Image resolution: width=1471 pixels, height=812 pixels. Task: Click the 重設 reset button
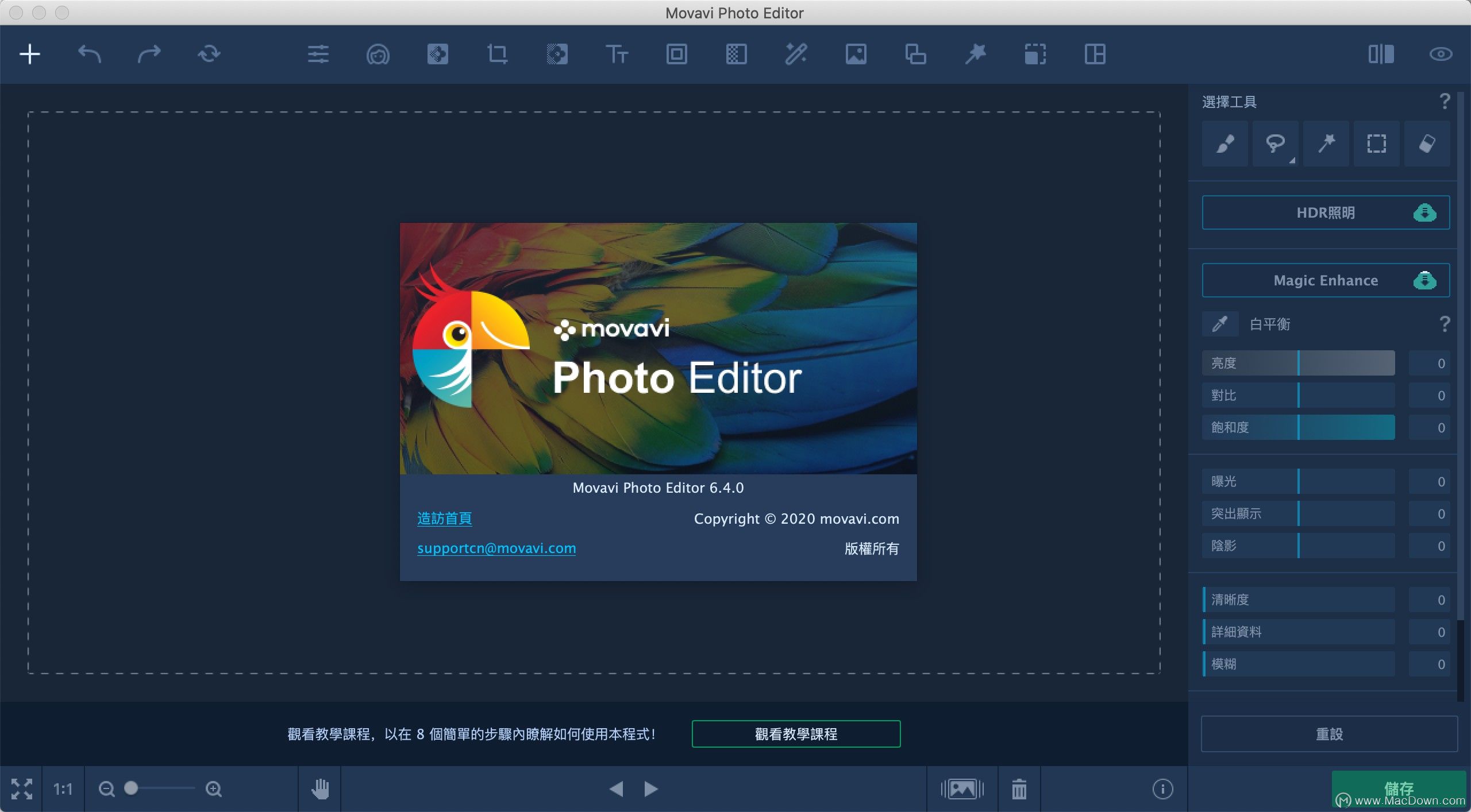(1330, 734)
